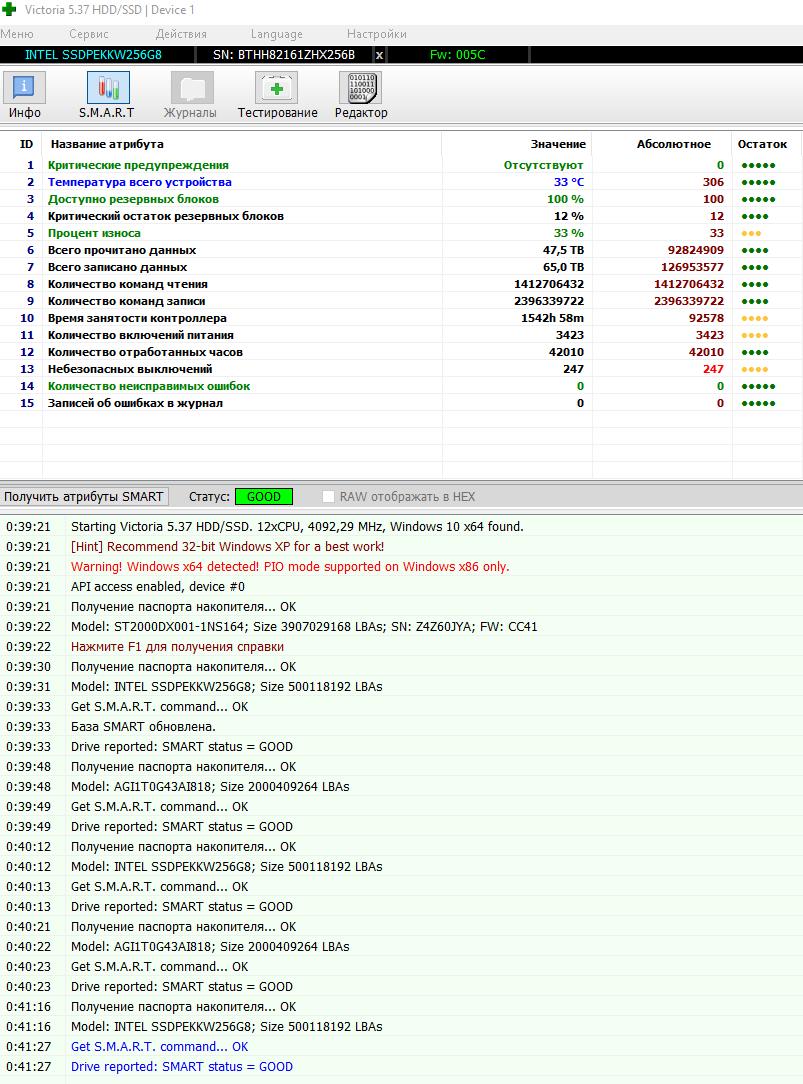Click absolute value 126953577

point(692,267)
